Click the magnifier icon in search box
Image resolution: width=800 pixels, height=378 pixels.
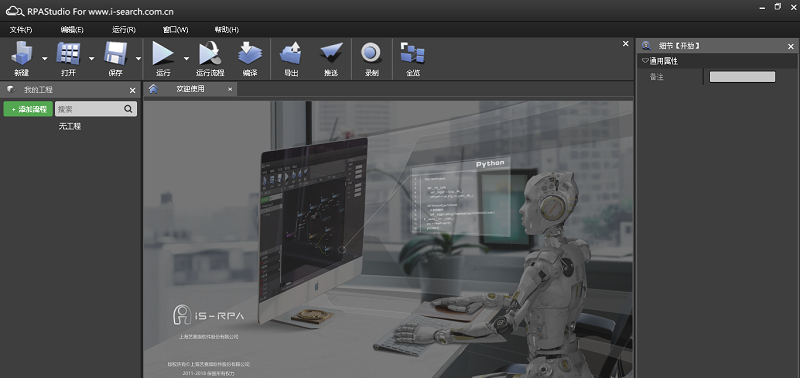coord(128,109)
